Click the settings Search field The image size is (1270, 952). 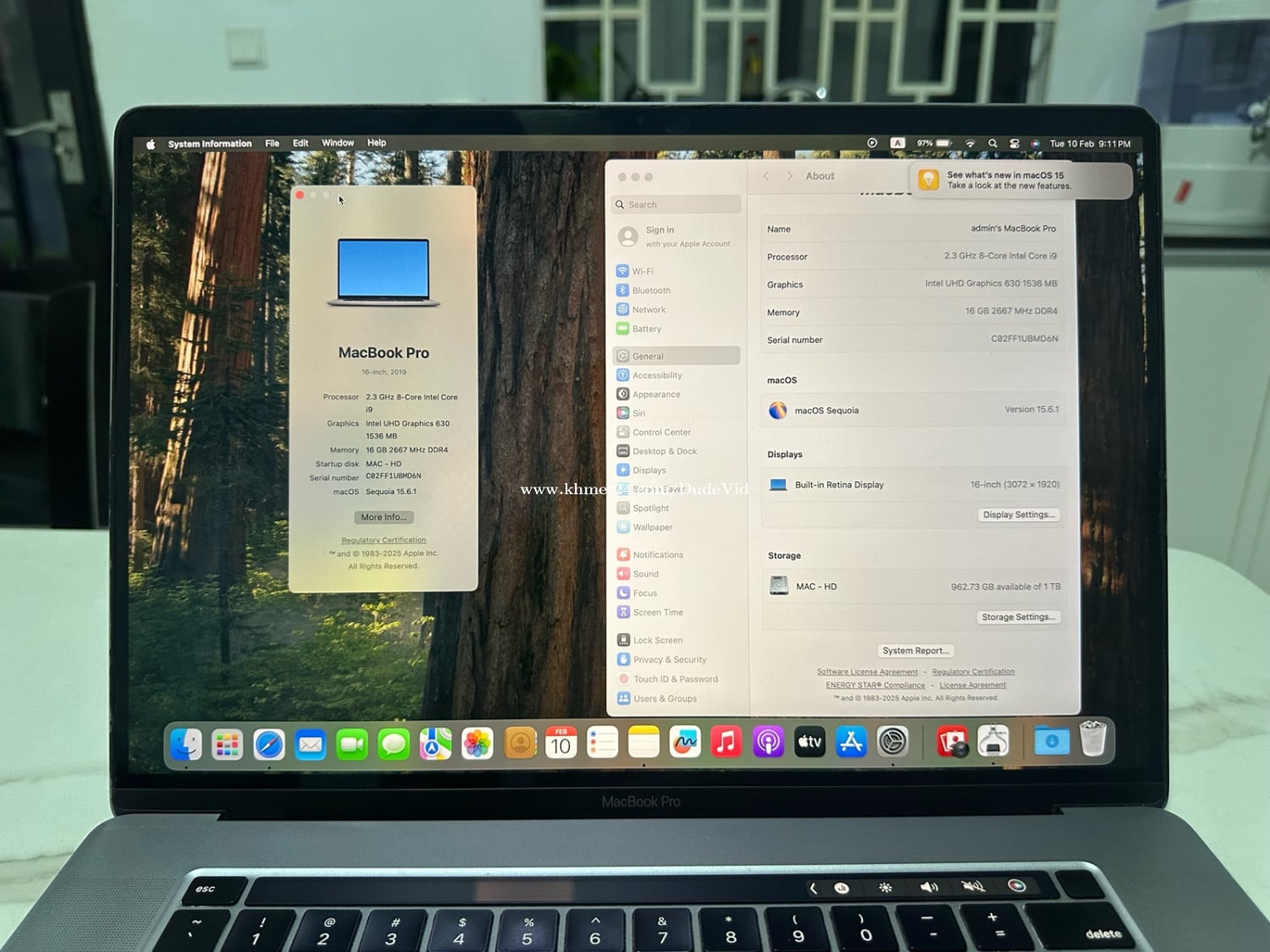(x=677, y=205)
